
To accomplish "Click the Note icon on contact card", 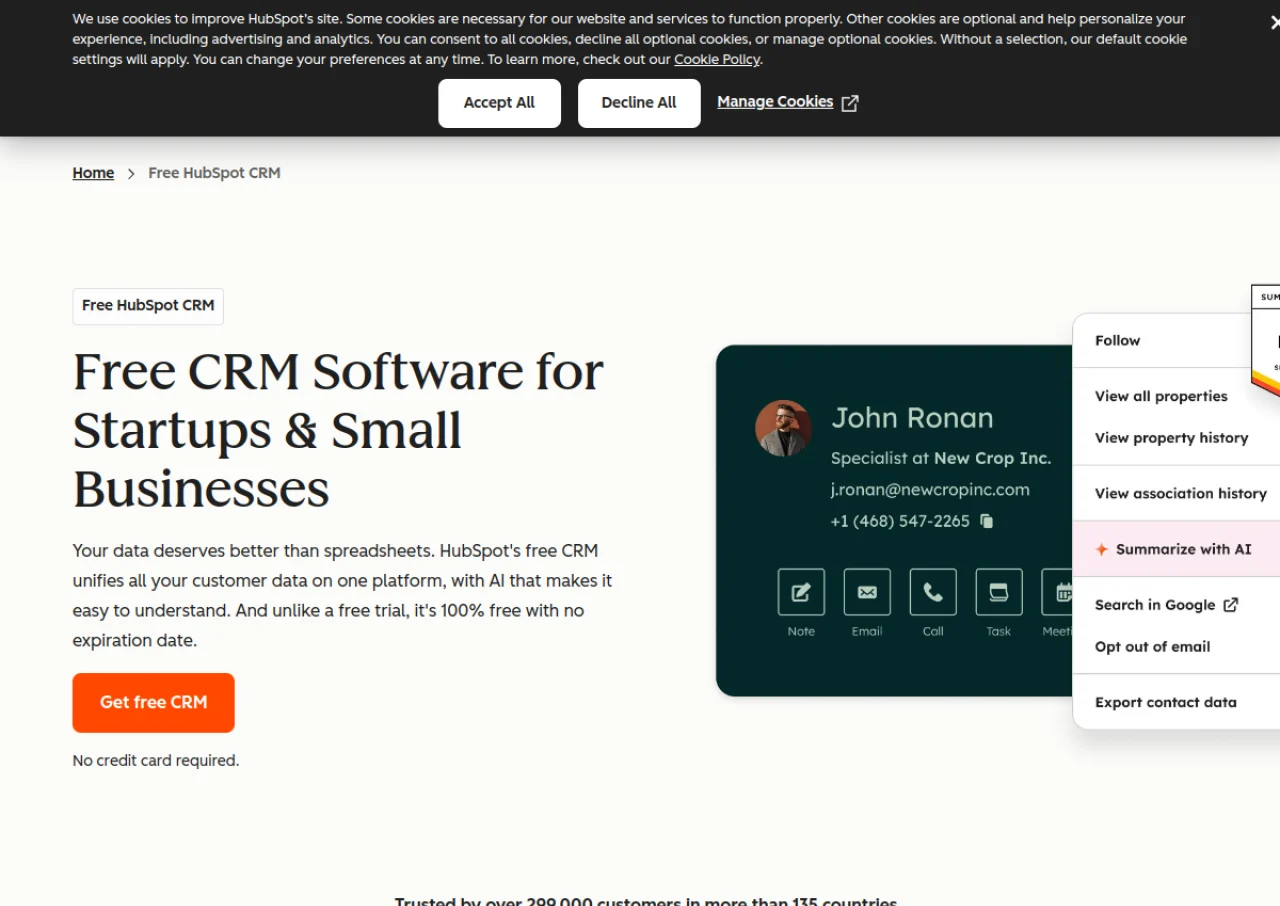I will (801, 592).
